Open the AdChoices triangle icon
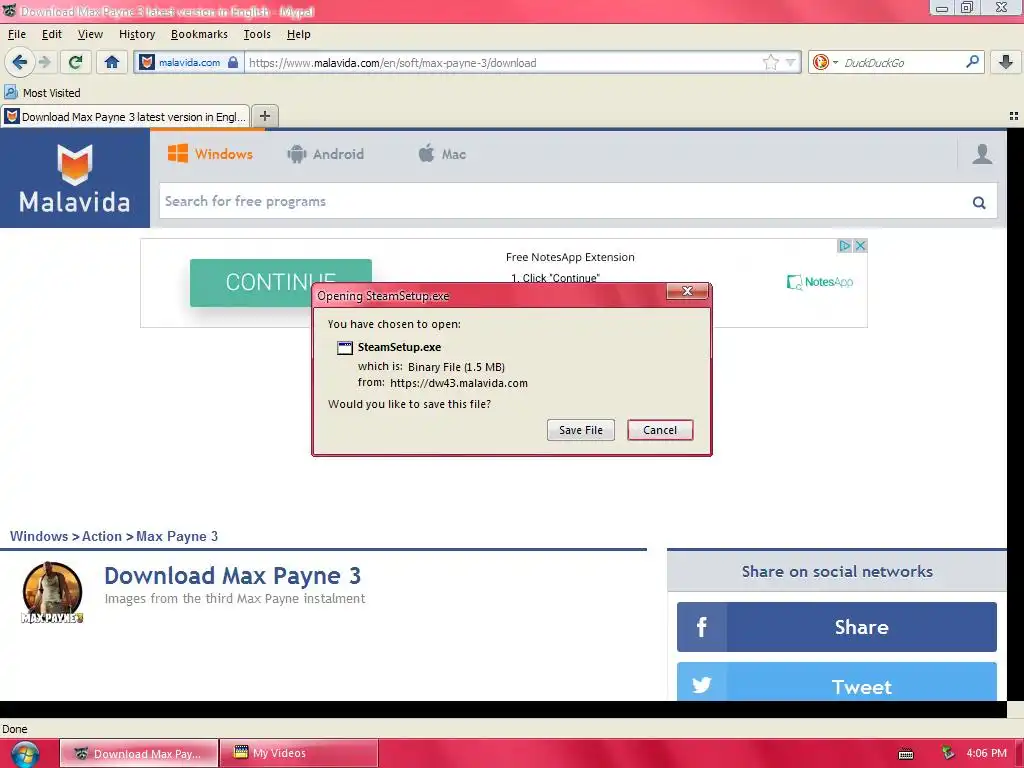 (x=844, y=246)
